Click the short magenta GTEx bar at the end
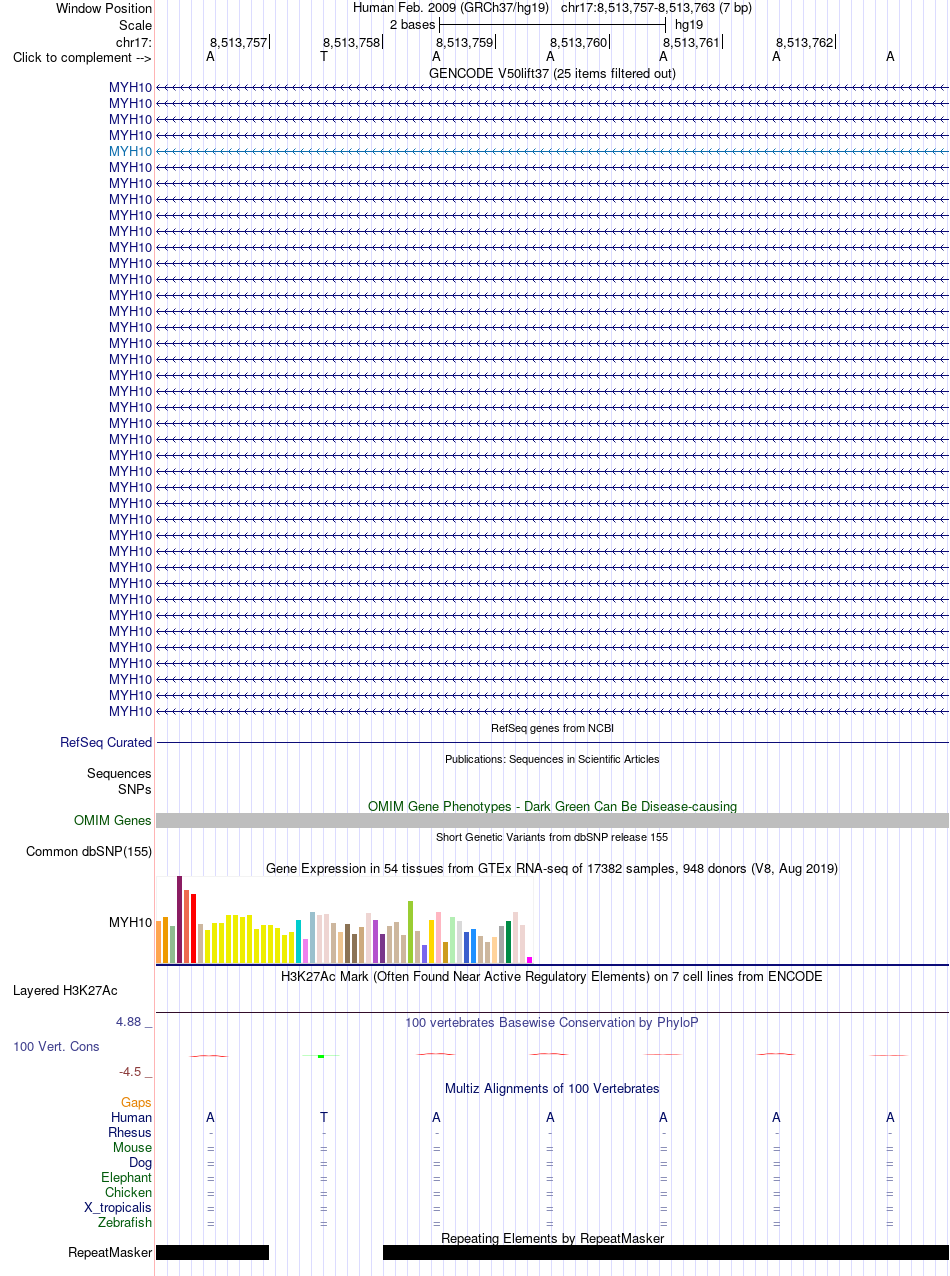This screenshot has height=1276, width=950. 529,960
